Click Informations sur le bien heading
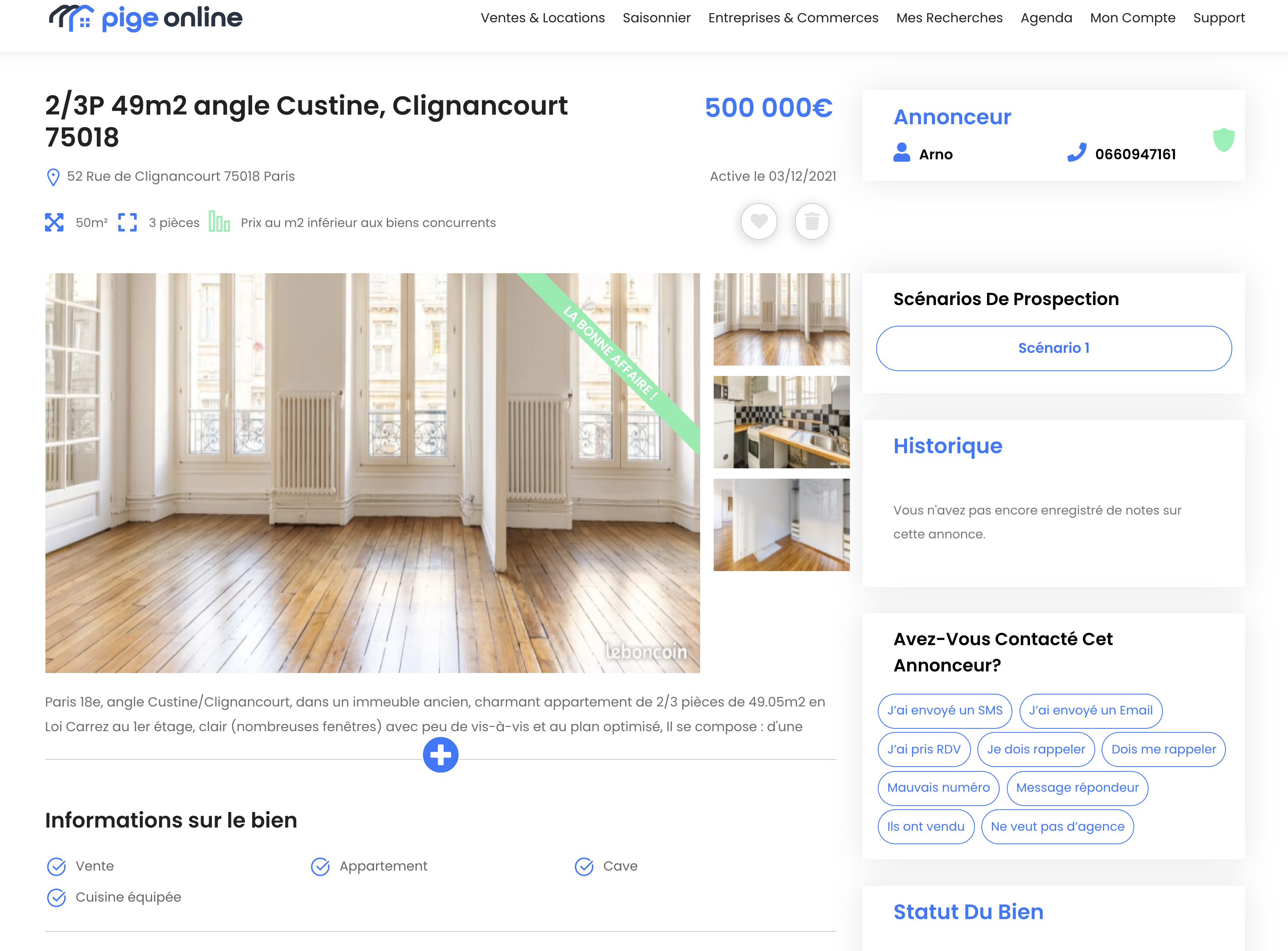Viewport: 1288px width, 951px height. [x=171, y=820]
